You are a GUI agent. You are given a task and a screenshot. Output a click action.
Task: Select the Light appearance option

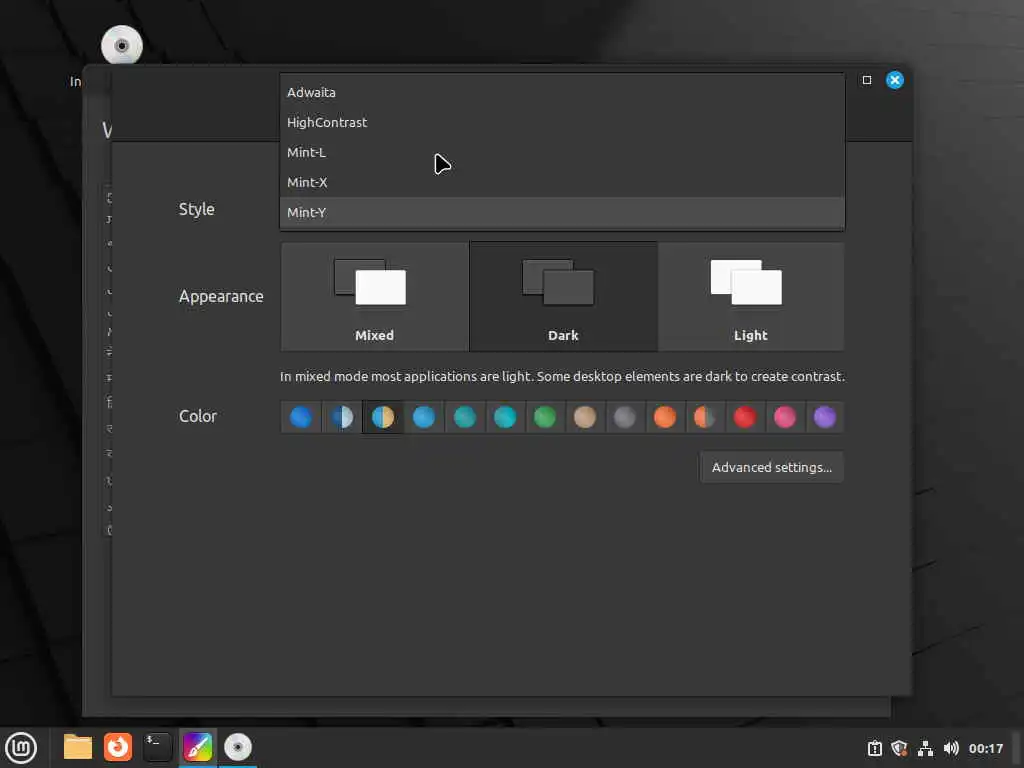751,296
